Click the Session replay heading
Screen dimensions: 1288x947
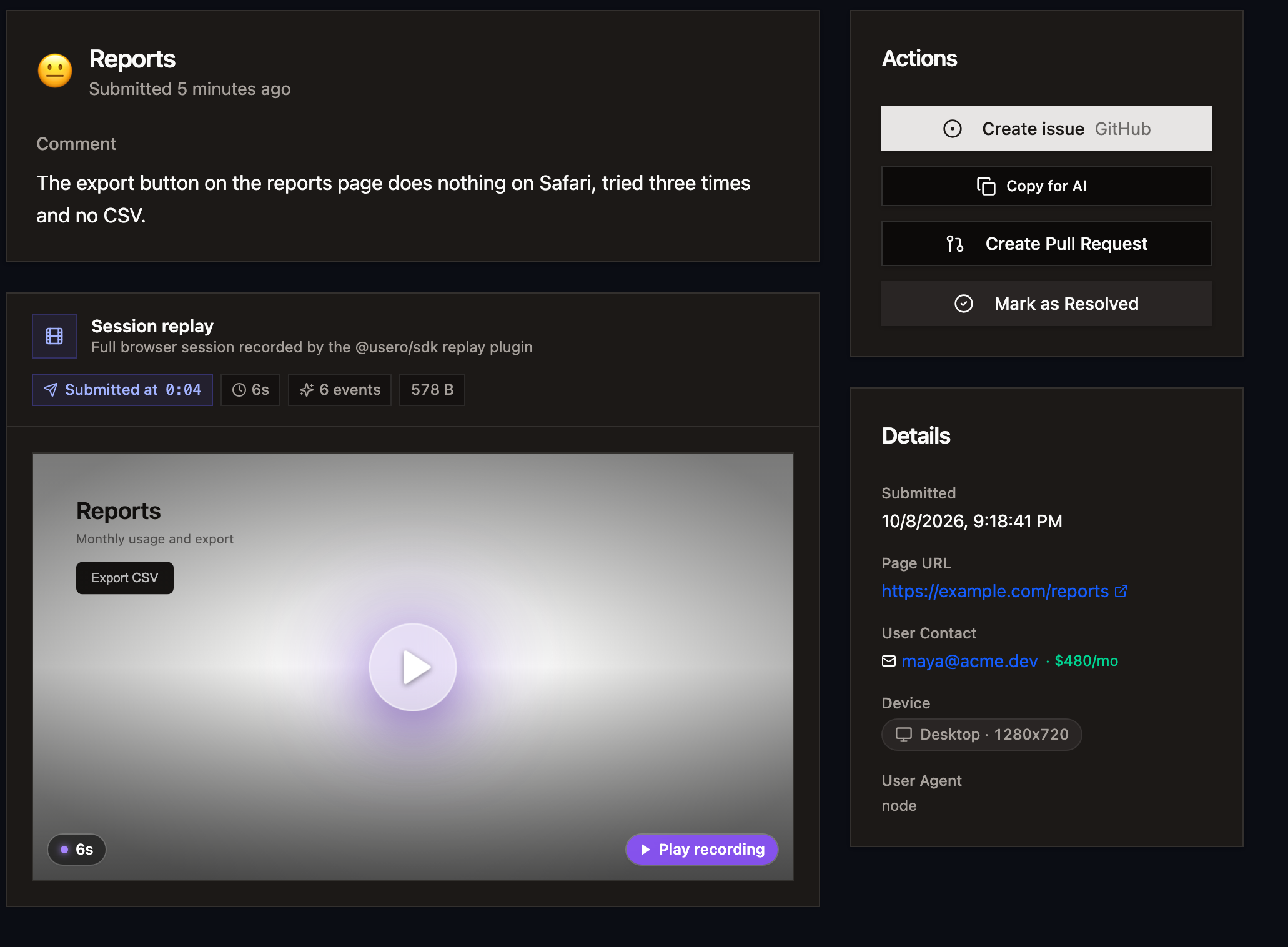pyautogui.click(x=152, y=326)
